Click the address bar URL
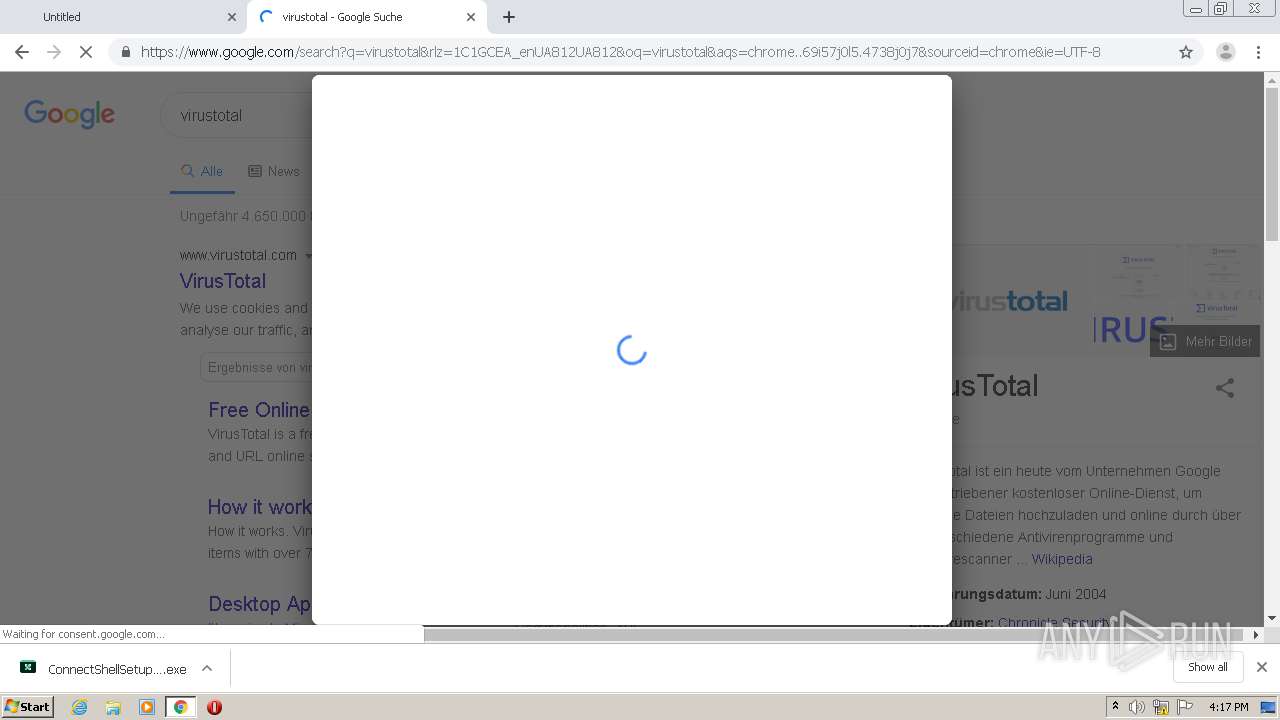The image size is (1280, 720). point(620,52)
